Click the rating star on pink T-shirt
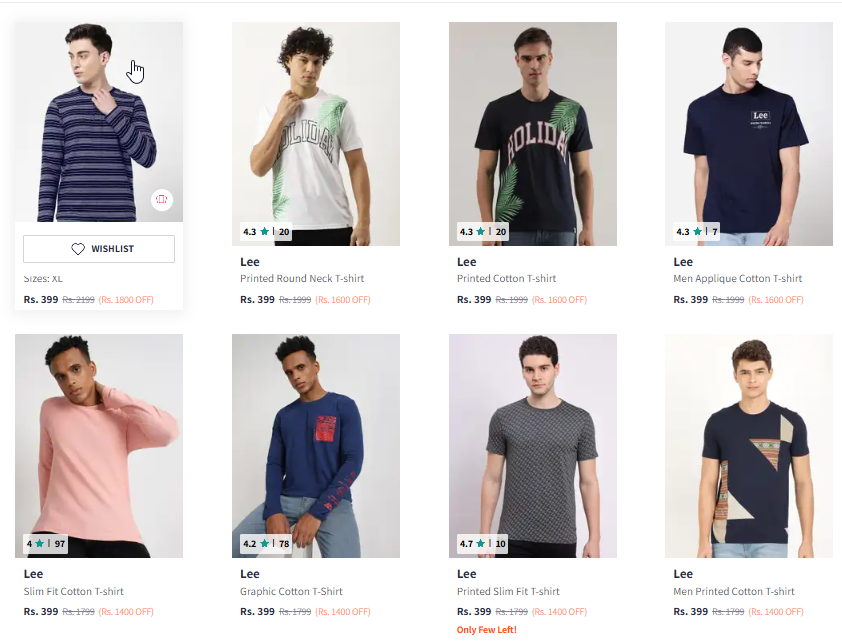Screen dimensions: 842x641 (x=40, y=544)
